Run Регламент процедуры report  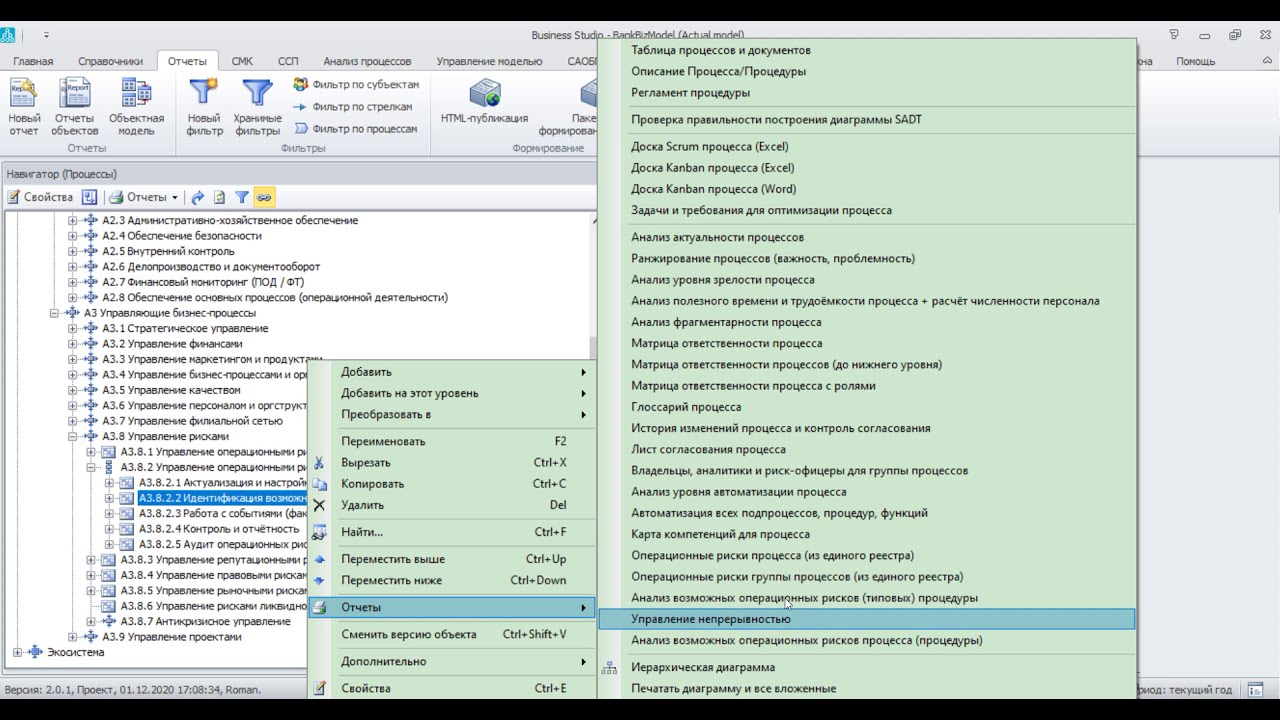867,93
